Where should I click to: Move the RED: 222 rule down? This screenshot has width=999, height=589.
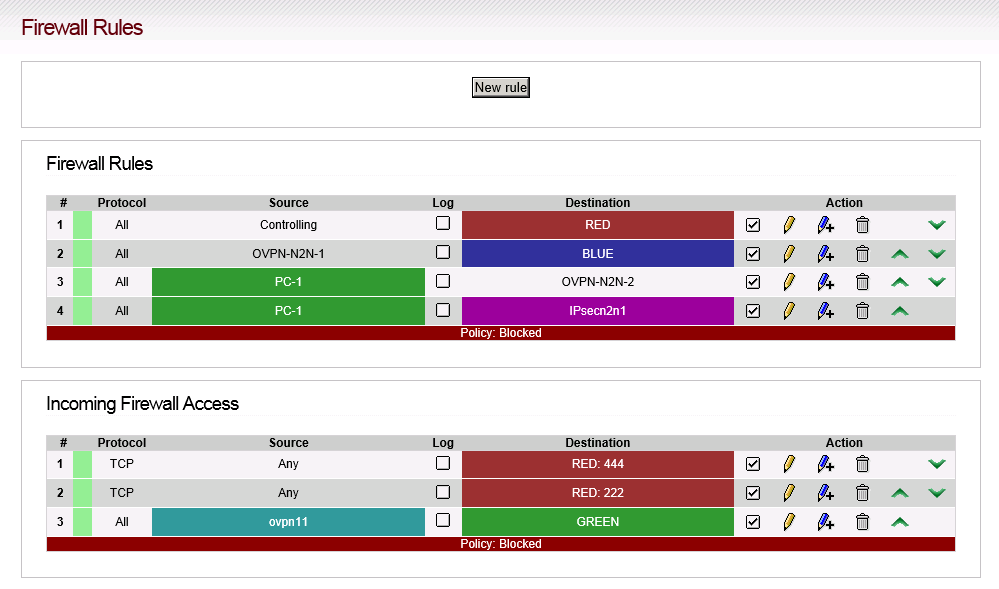(x=937, y=493)
